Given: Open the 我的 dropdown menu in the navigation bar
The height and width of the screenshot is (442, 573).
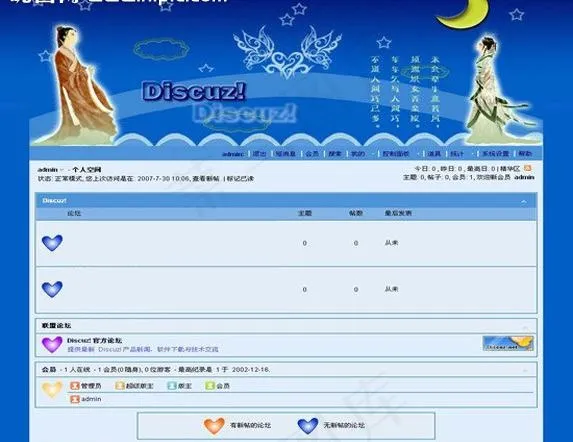Looking at the screenshot, I should pos(358,154).
